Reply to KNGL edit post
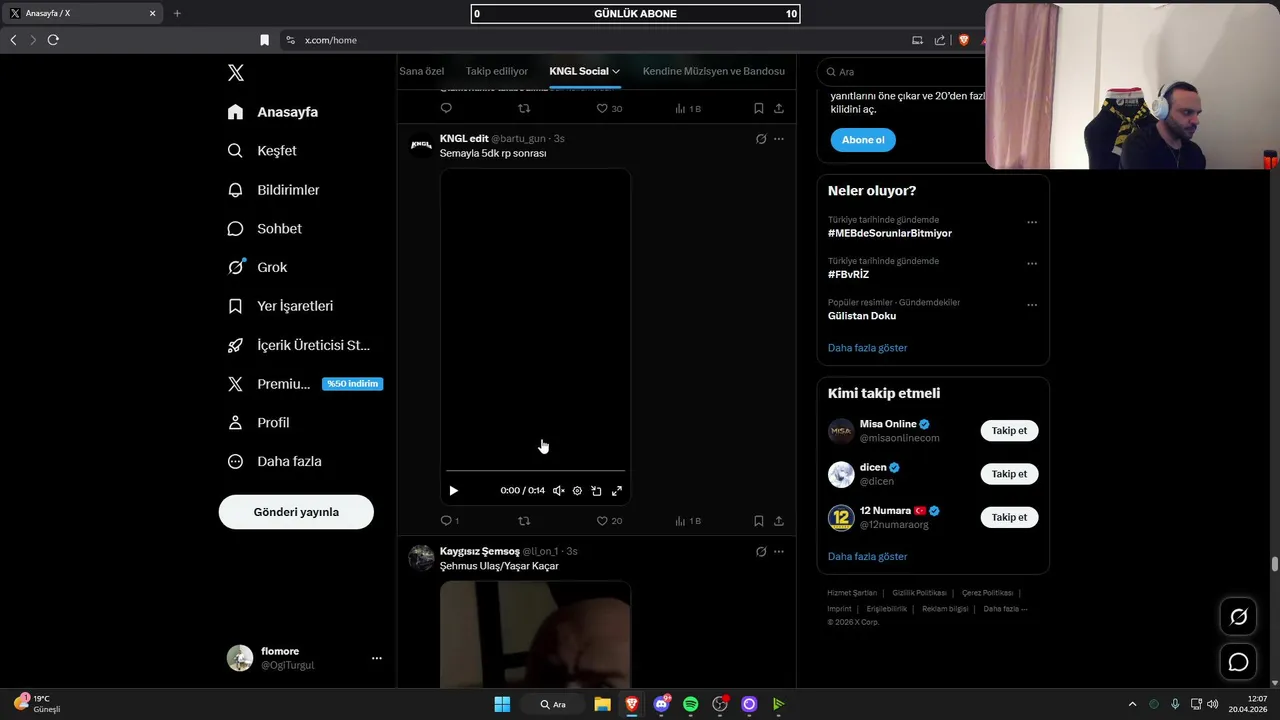 [449, 521]
